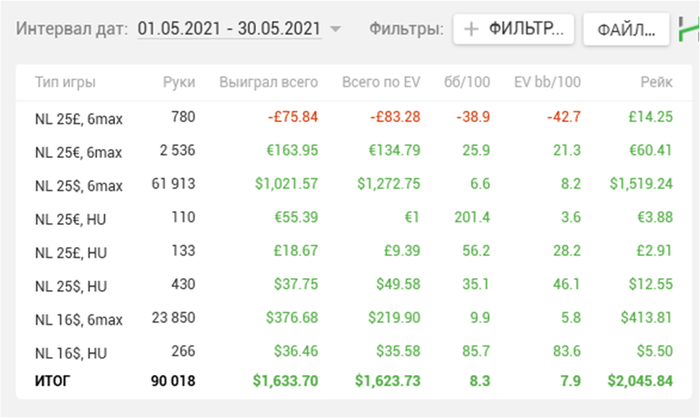Viewport: 700px width, 418px height.
Task: Sort by бб/100 column header
Action: [466, 83]
